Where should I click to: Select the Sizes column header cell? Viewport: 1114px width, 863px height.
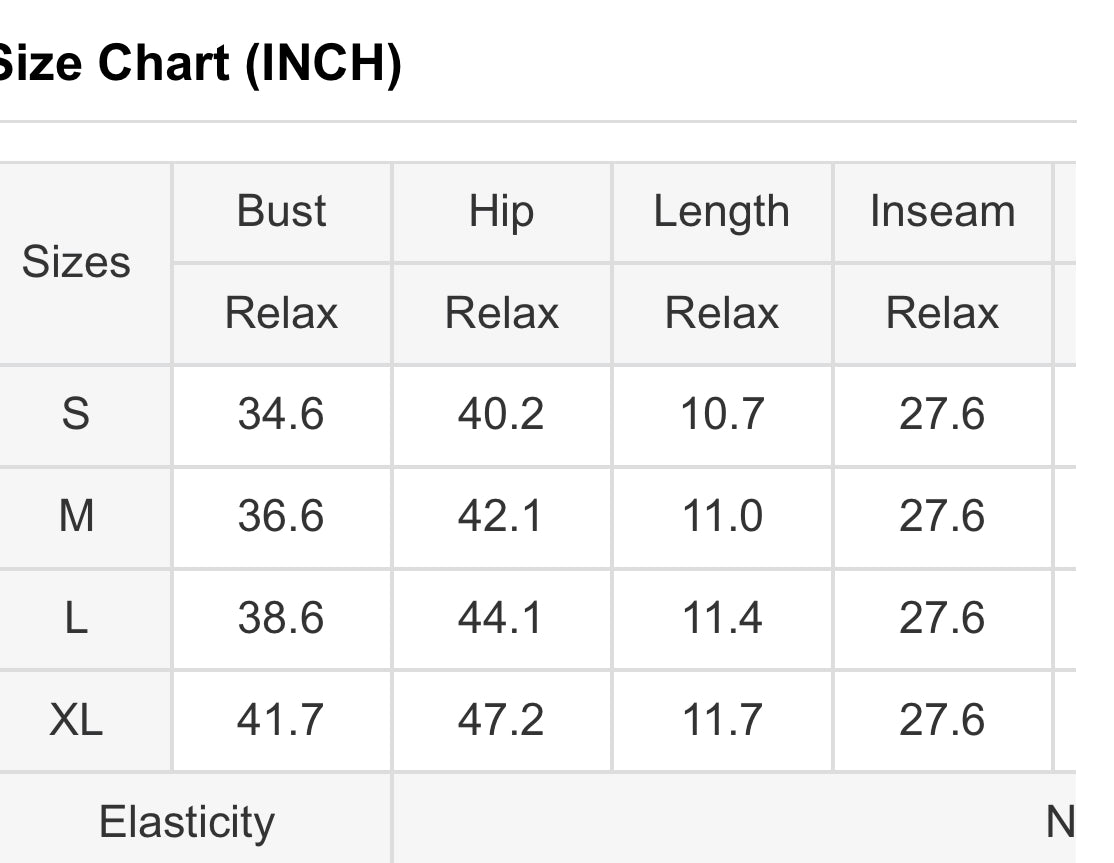(x=76, y=263)
